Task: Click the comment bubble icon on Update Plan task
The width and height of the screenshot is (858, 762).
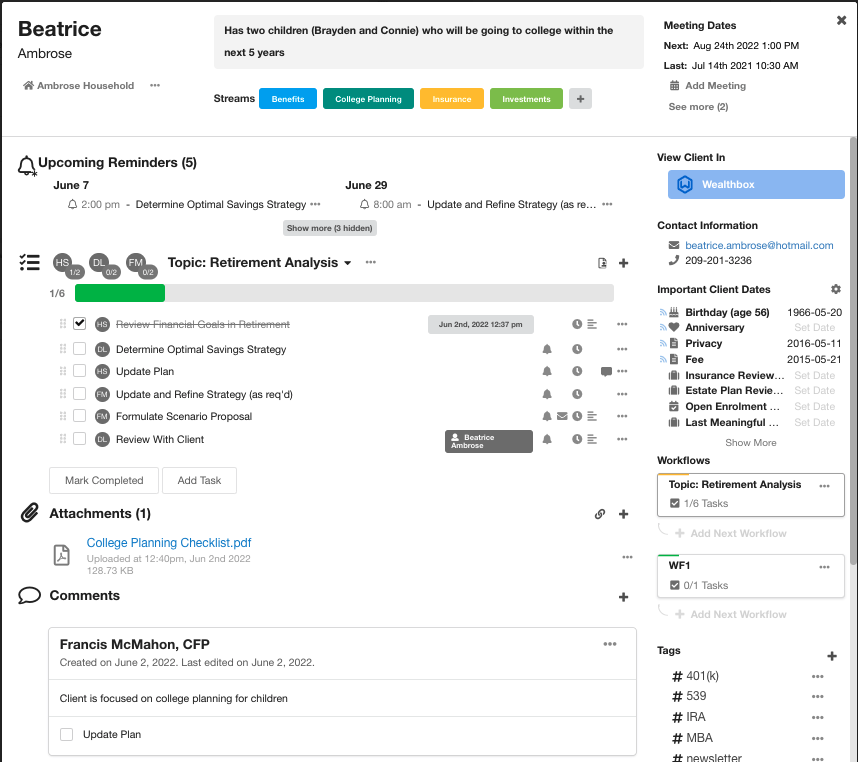Action: (x=606, y=371)
